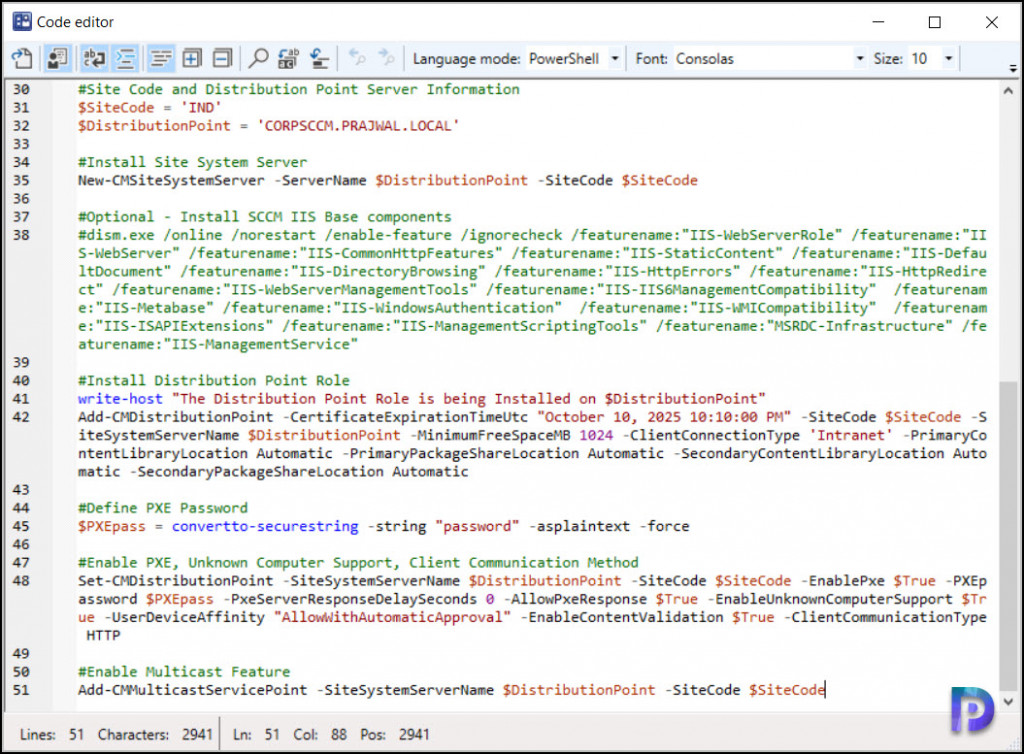Click the Code editor window icon
The width and height of the screenshot is (1024, 754).
point(22,22)
